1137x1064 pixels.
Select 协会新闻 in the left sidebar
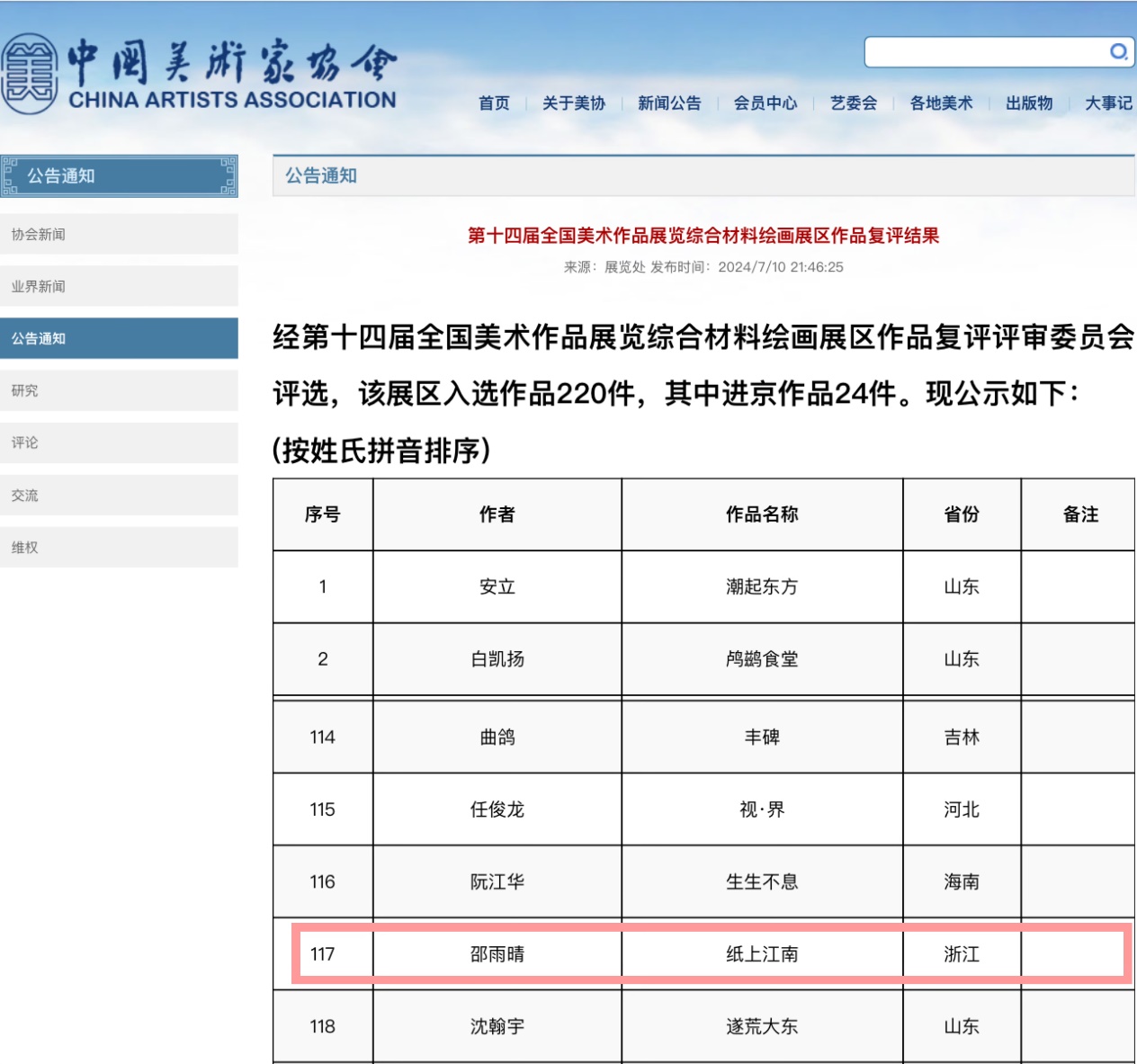click(x=39, y=235)
